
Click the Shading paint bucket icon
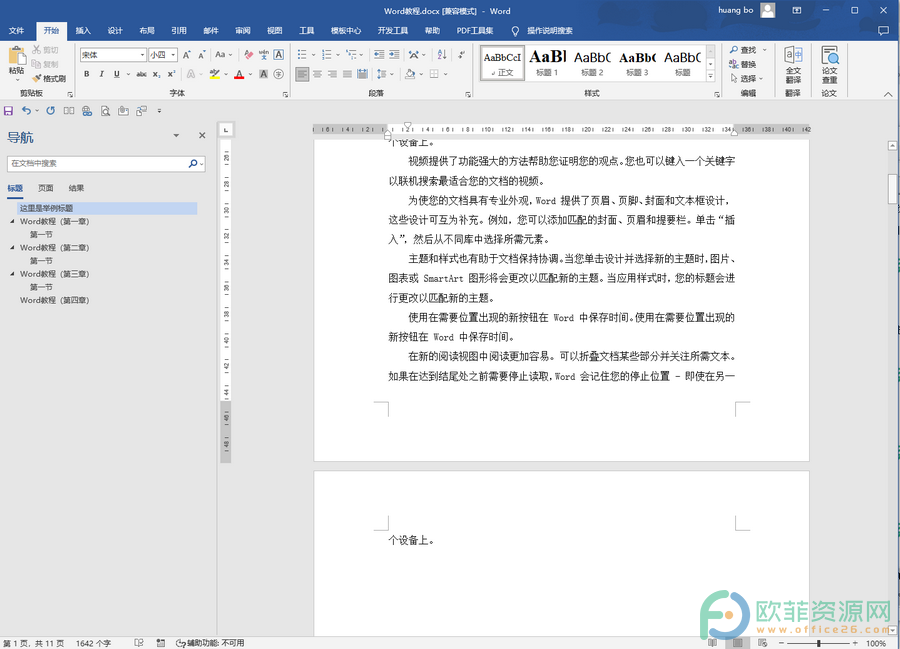point(410,74)
